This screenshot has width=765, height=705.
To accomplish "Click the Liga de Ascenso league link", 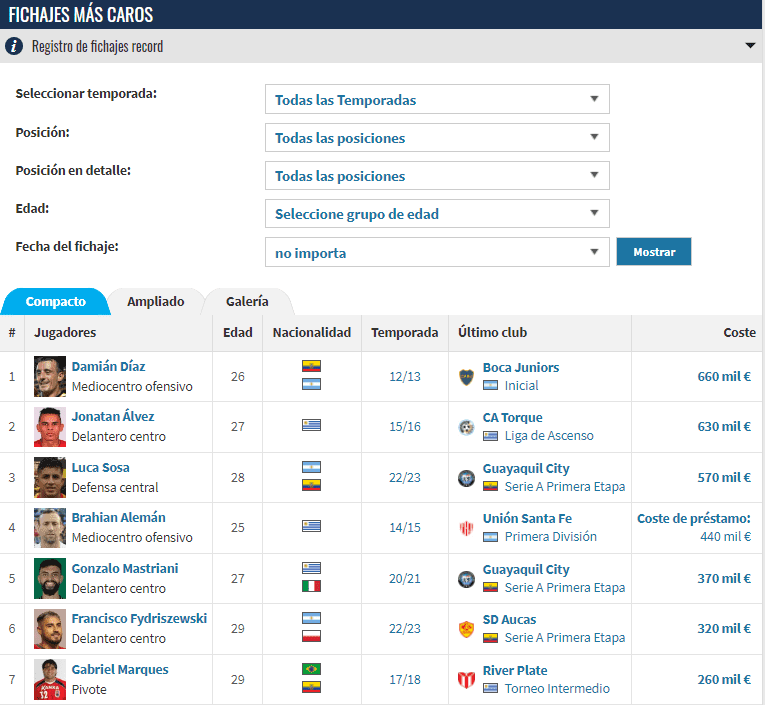I will 549,436.
